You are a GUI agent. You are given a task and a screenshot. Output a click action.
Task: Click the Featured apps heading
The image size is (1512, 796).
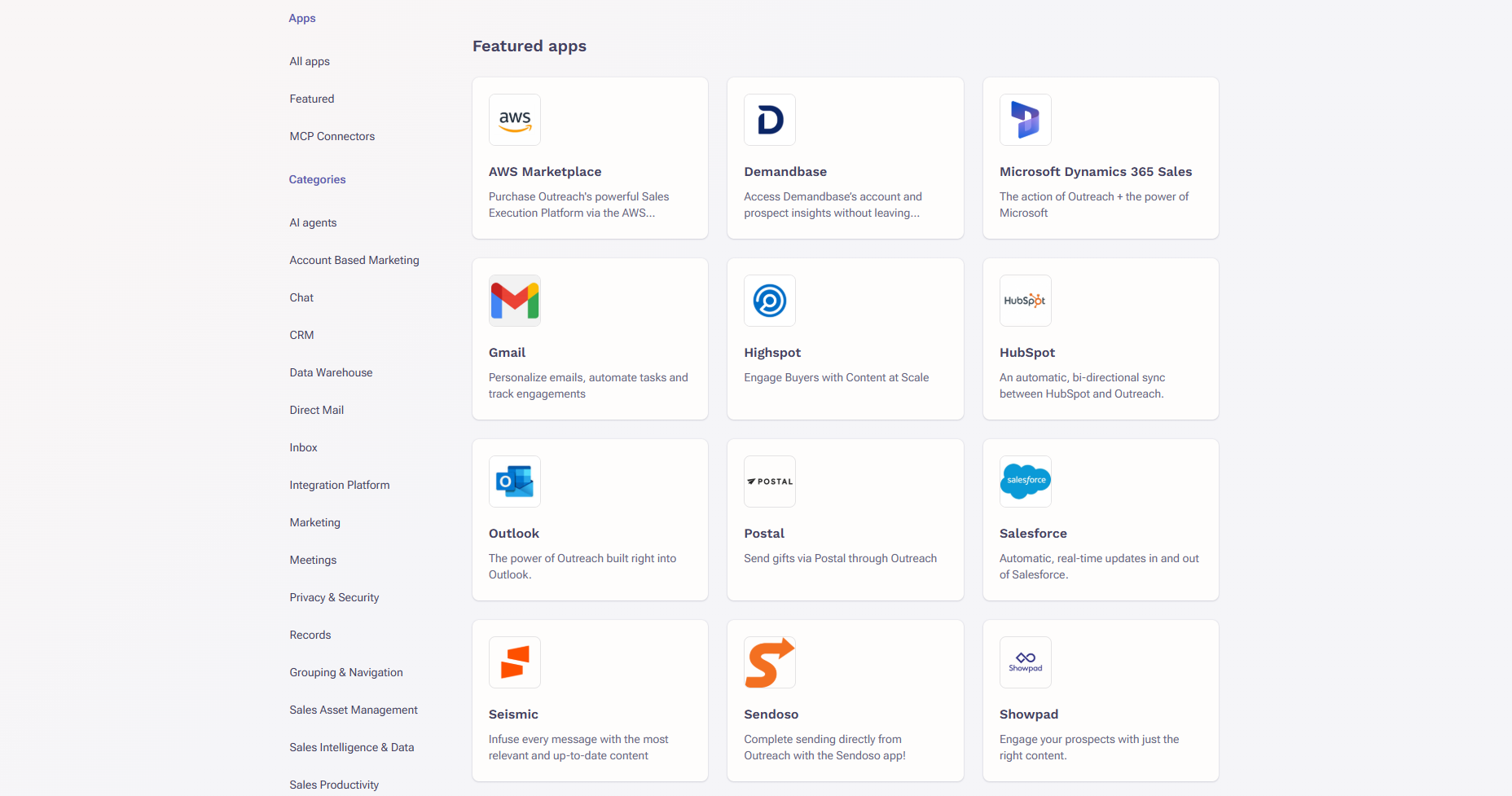tap(530, 46)
